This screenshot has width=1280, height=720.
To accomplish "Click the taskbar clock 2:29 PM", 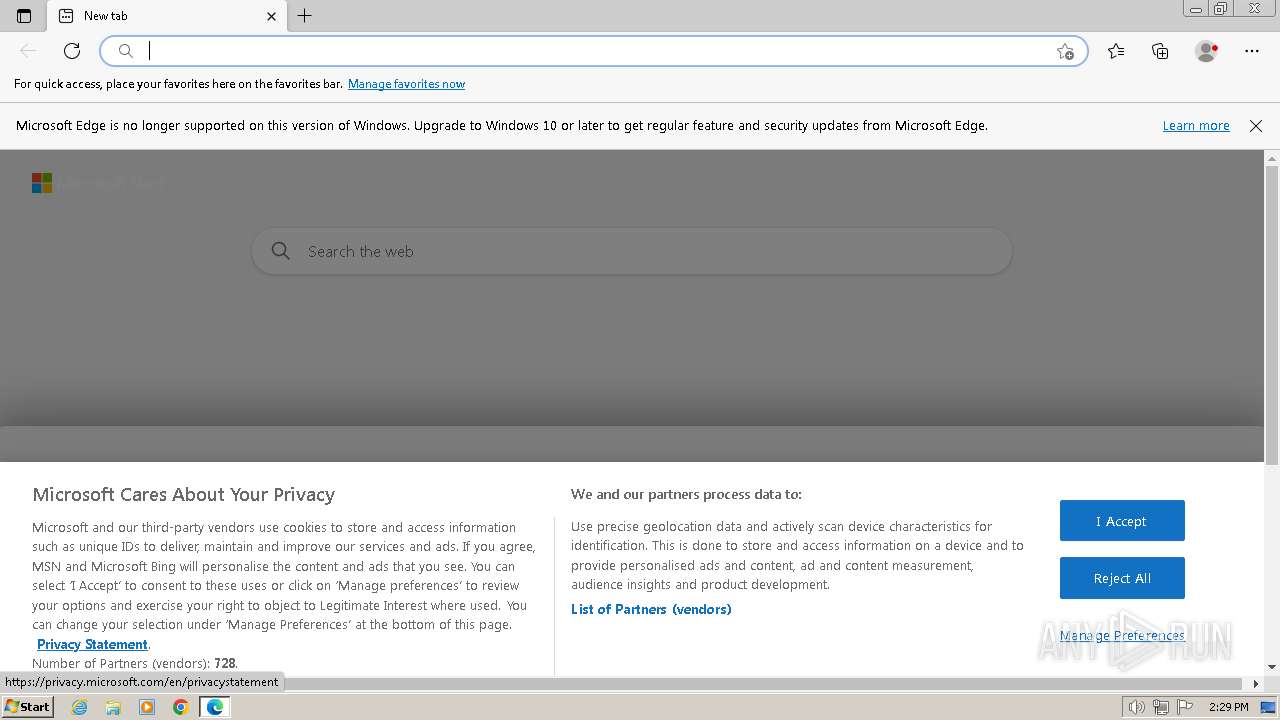I will [1228, 707].
